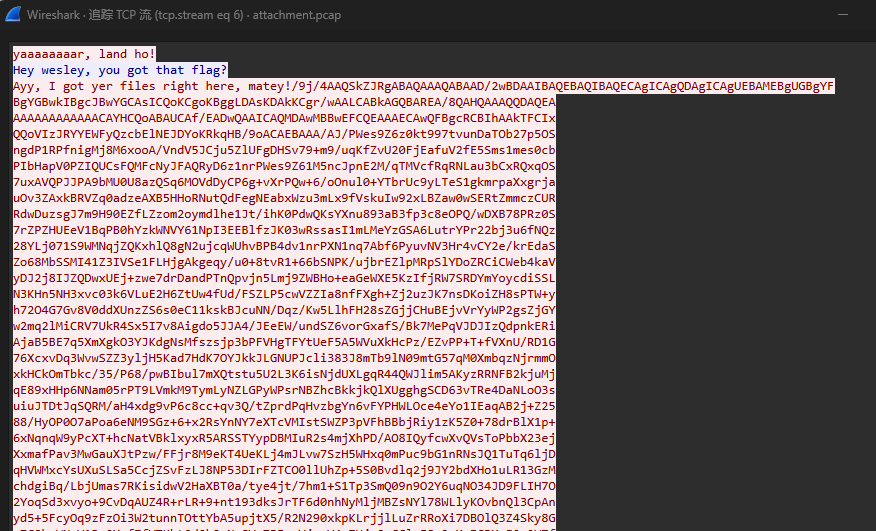Select the line "Hey wesley, you got that flag?"

tap(120, 70)
